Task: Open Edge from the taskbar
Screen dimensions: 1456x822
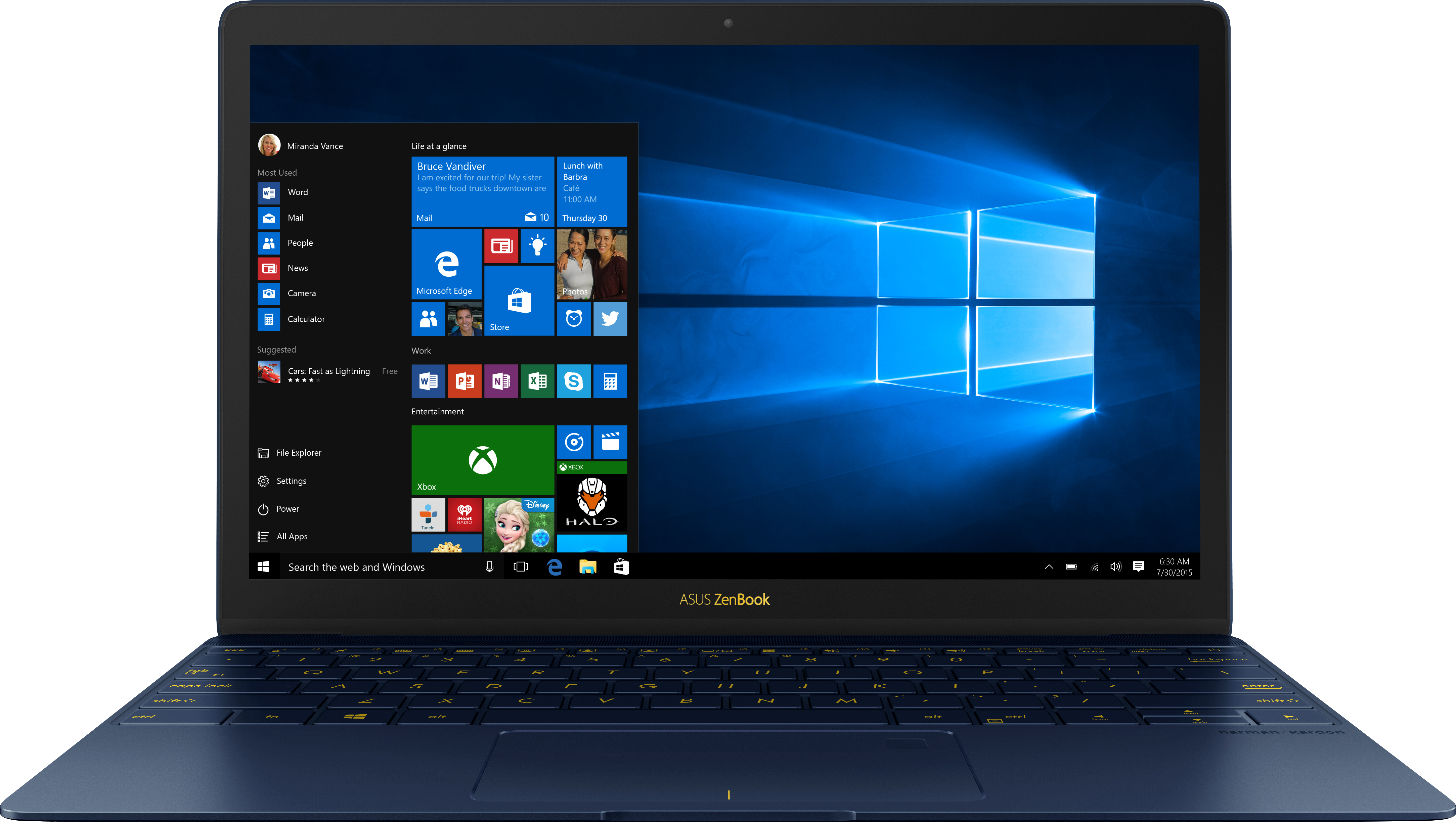Action: point(555,567)
